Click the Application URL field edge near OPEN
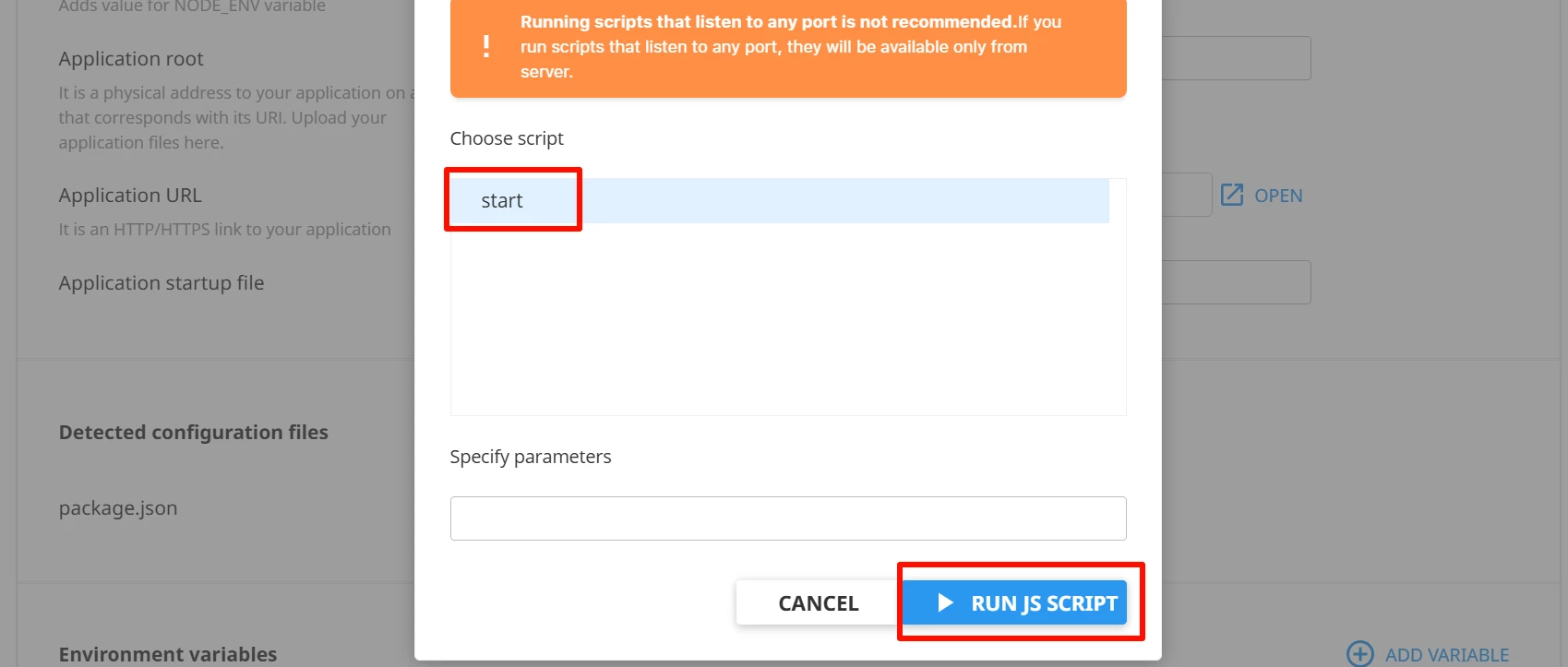This screenshot has height=667, width=1568. 1187,195
